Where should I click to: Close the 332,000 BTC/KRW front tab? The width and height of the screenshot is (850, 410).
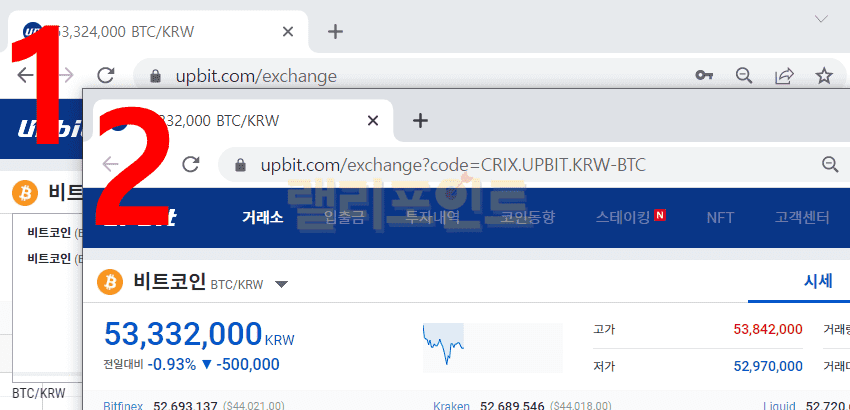tap(373, 120)
